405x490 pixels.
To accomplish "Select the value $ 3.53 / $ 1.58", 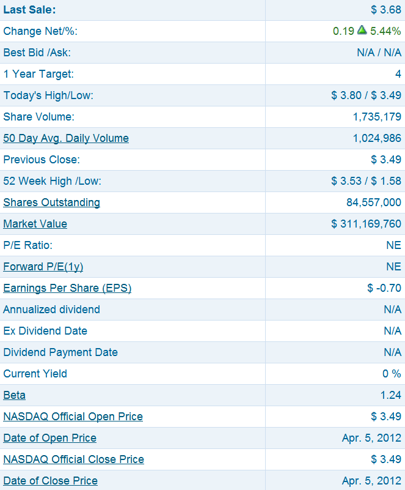I will click(366, 181).
